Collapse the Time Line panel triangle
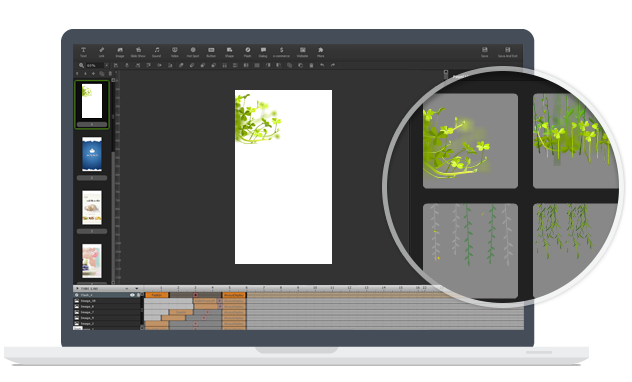Image resolution: width=632 pixels, height=382 pixels. pos(77,289)
